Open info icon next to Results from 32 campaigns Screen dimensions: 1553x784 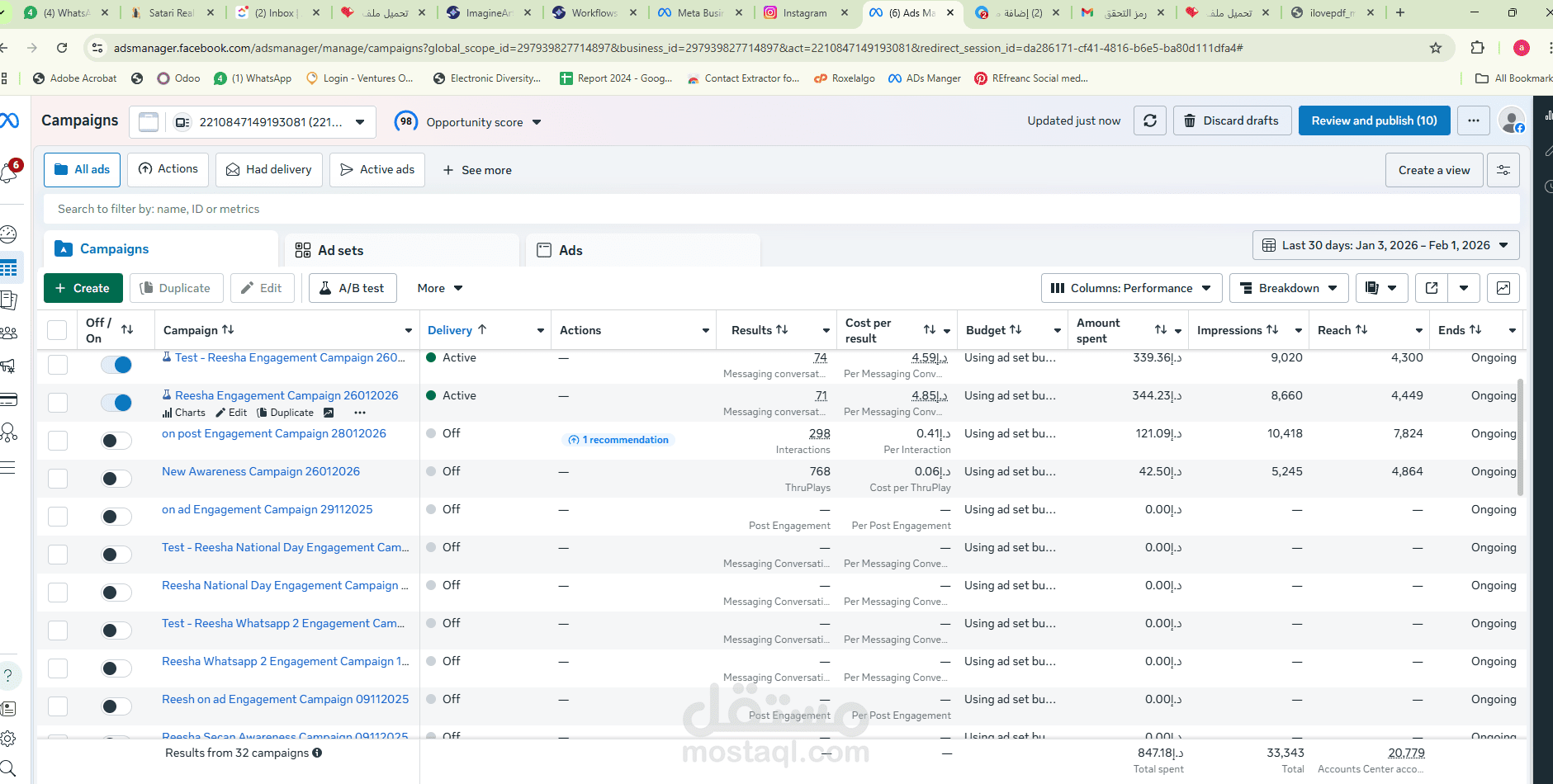317,753
